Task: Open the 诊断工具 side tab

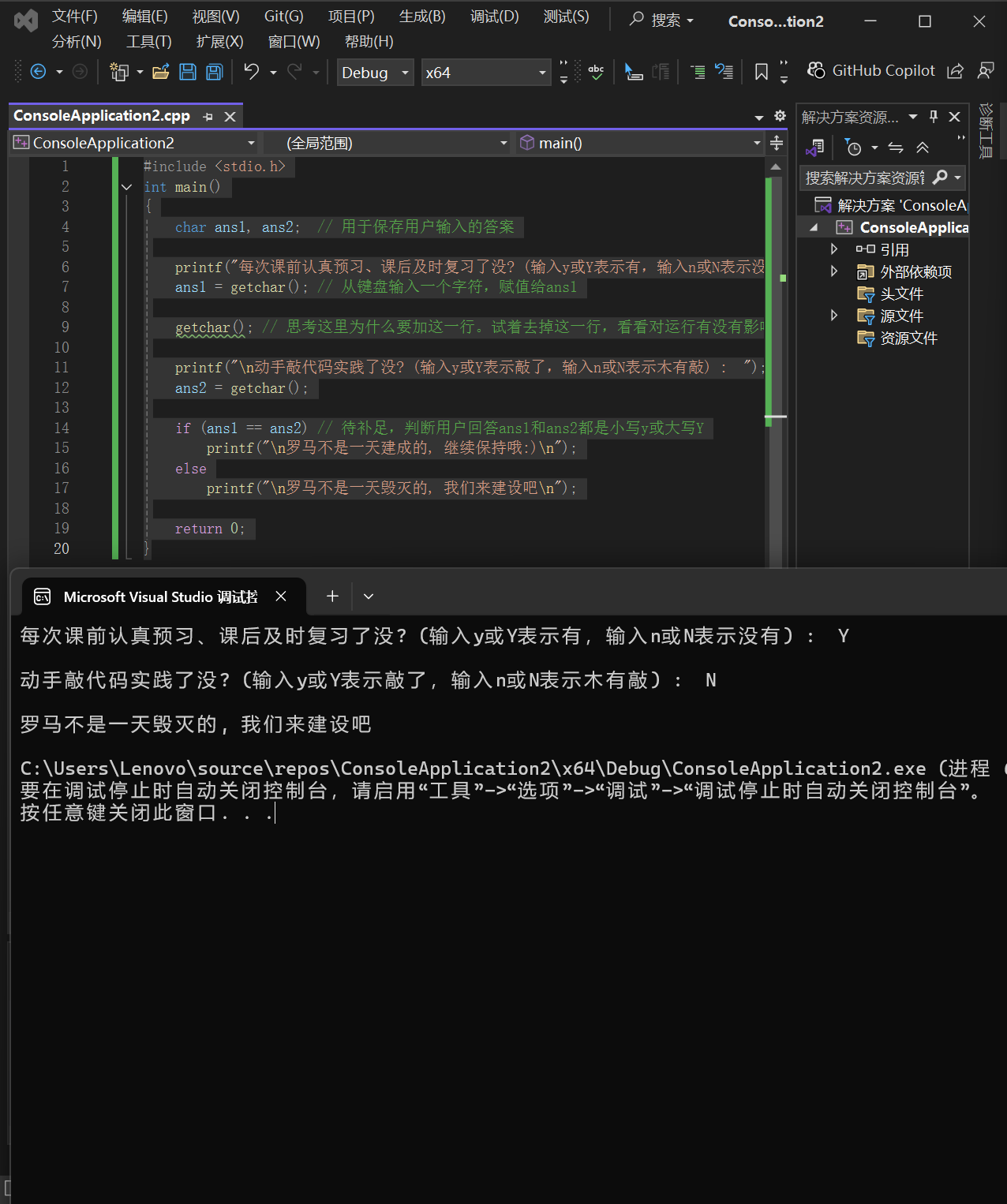Action: [985, 130]
